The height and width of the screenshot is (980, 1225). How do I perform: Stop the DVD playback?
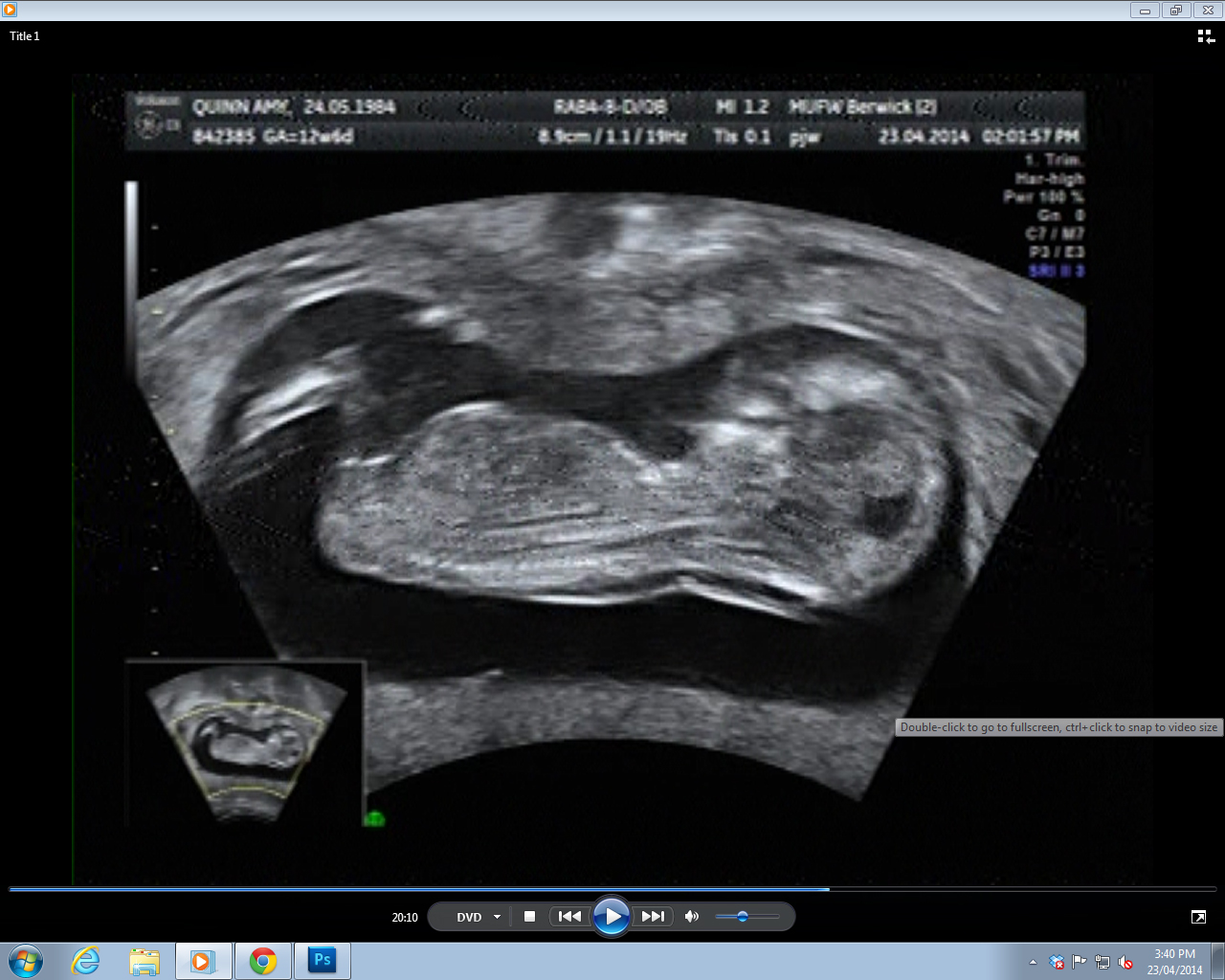(x=529, y=917)
